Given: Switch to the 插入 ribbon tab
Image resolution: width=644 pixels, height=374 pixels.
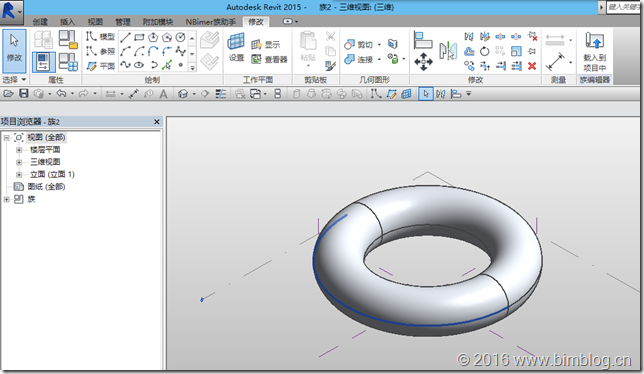Looking at the screenshot, I should pos(67,22).
